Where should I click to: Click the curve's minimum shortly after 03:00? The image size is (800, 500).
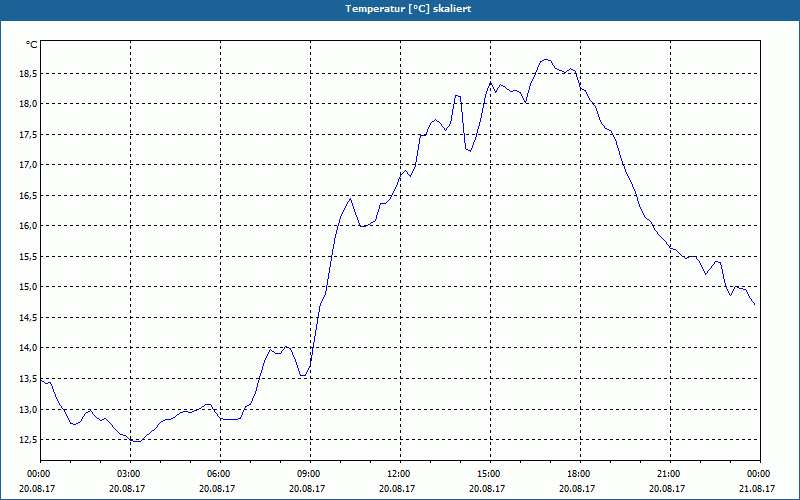pos(136,441)
